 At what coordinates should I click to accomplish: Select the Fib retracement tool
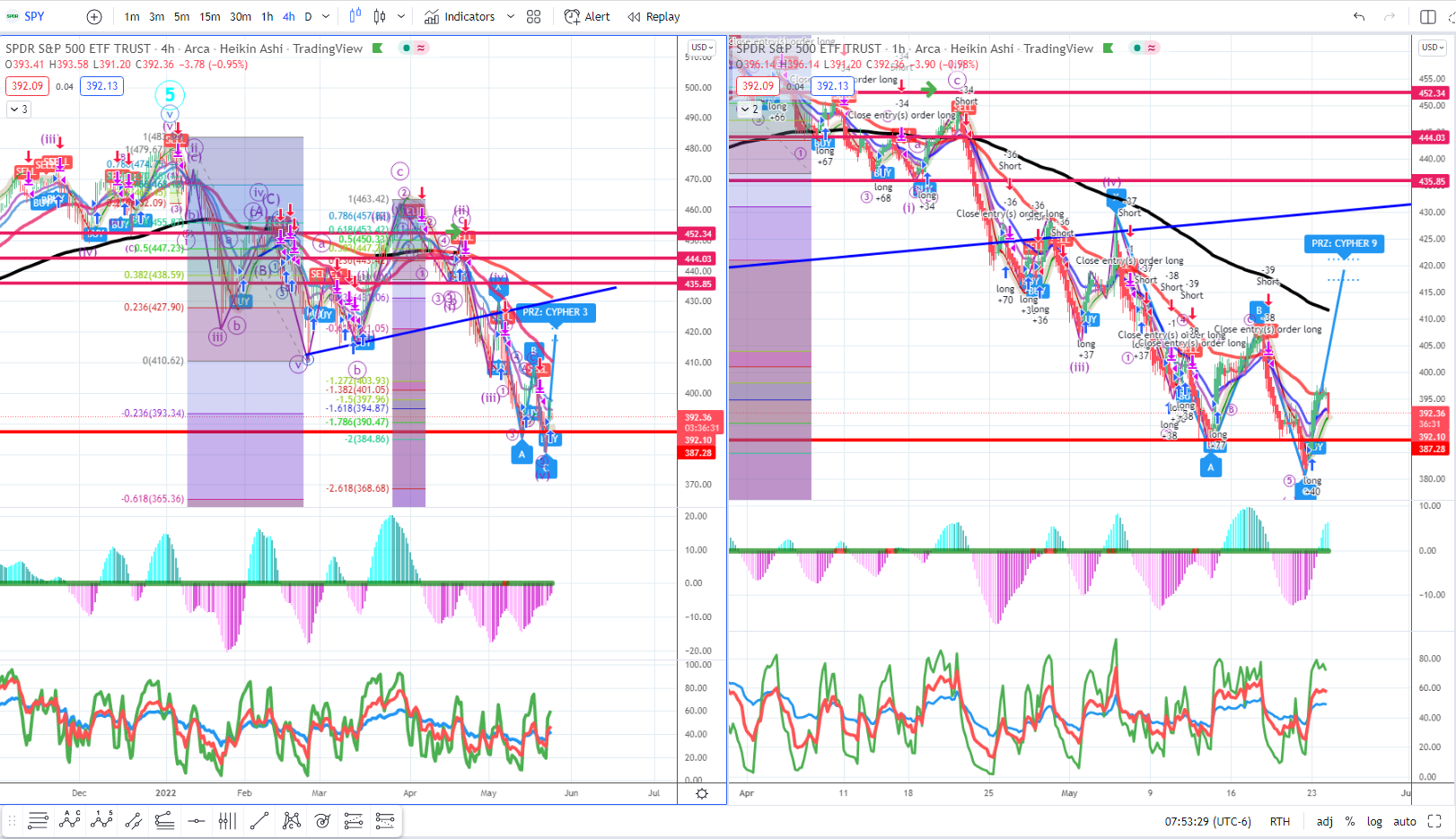38,820
